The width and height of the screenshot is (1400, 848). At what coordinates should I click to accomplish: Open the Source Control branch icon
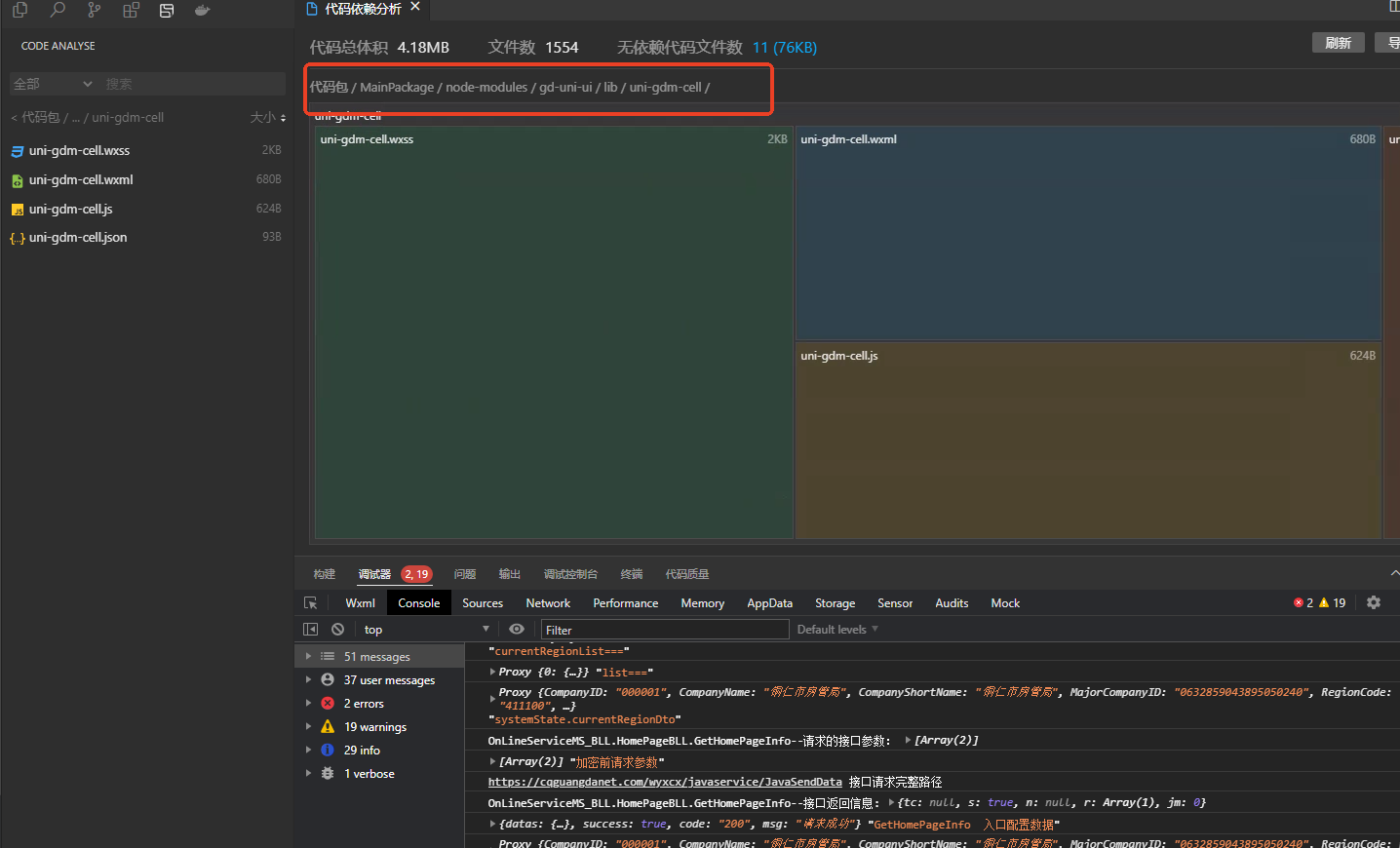[x=94, y=10]
